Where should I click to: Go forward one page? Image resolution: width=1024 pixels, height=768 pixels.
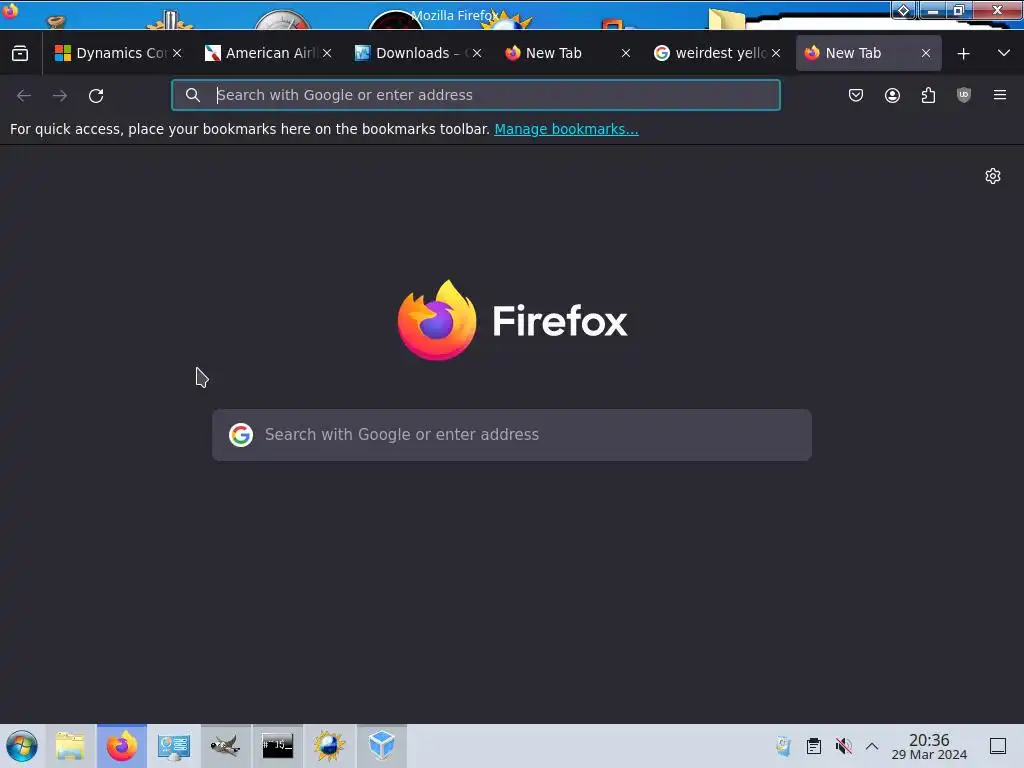coord(60,95)
